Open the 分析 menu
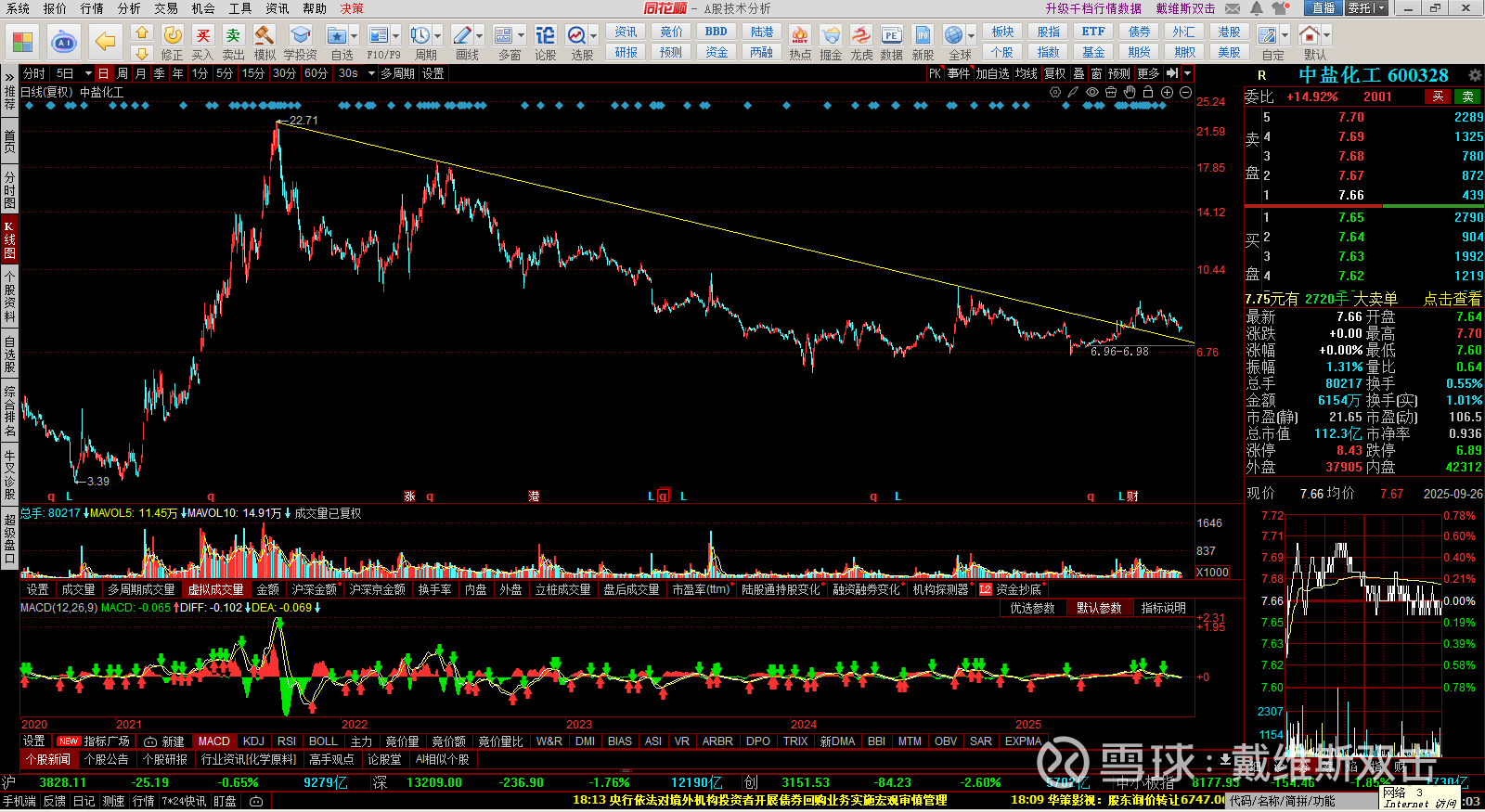Viewport: 1485px width, 812px height. coord(129,8)
